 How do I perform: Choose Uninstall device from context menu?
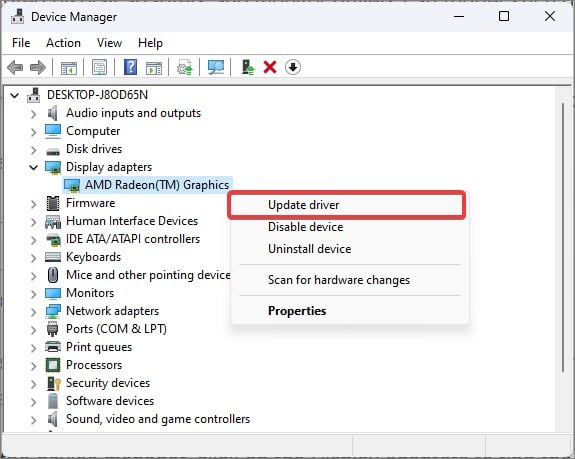tap(350, 249)
